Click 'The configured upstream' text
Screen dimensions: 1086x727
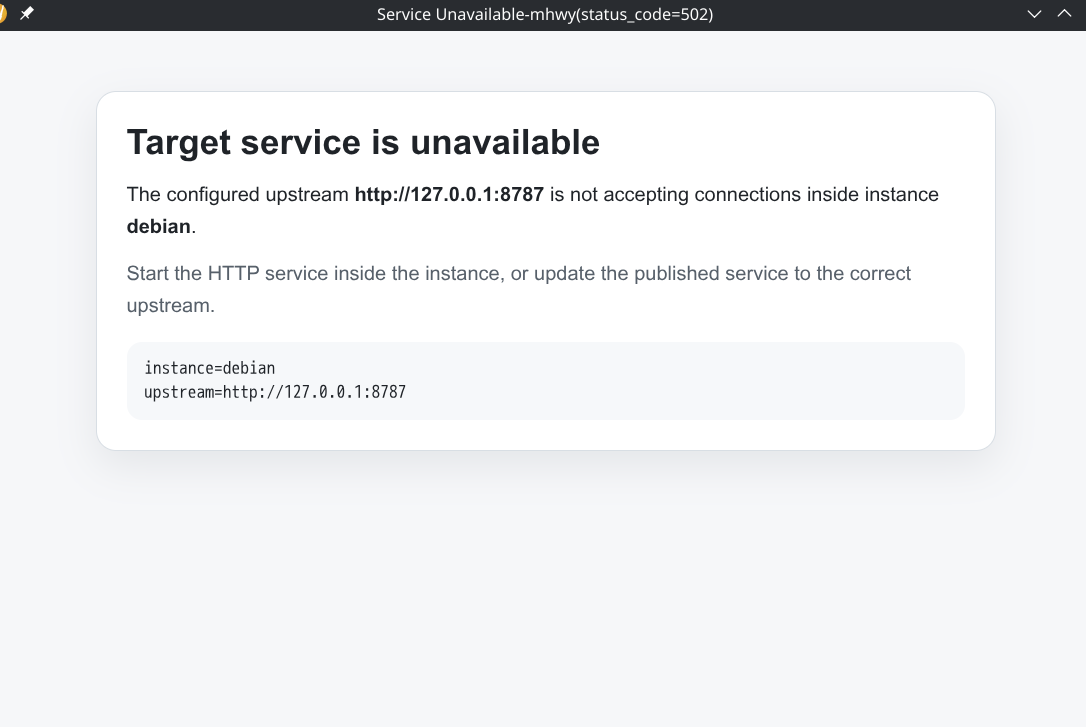point(238,195)
